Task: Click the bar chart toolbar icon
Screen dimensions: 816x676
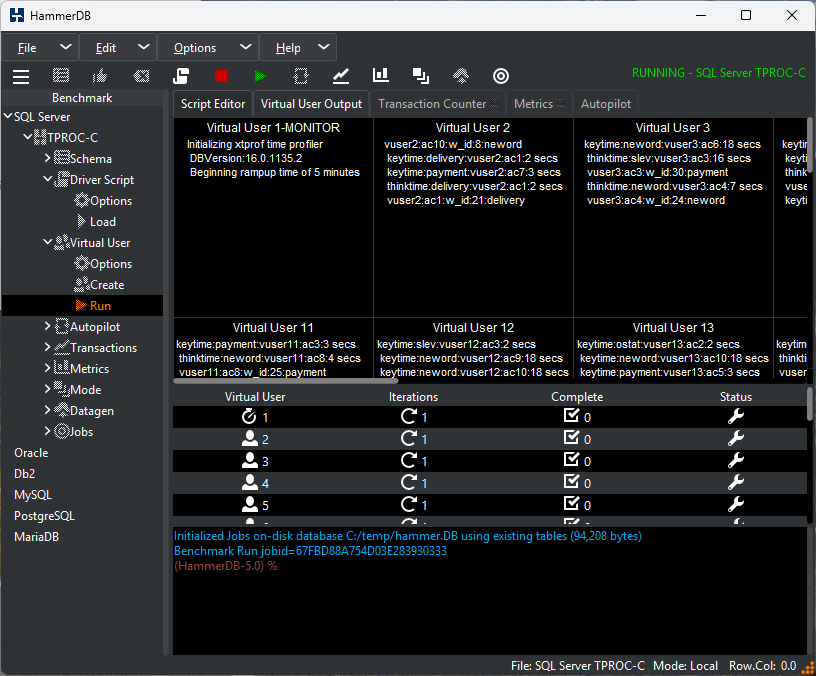Action: click(381, 75)
